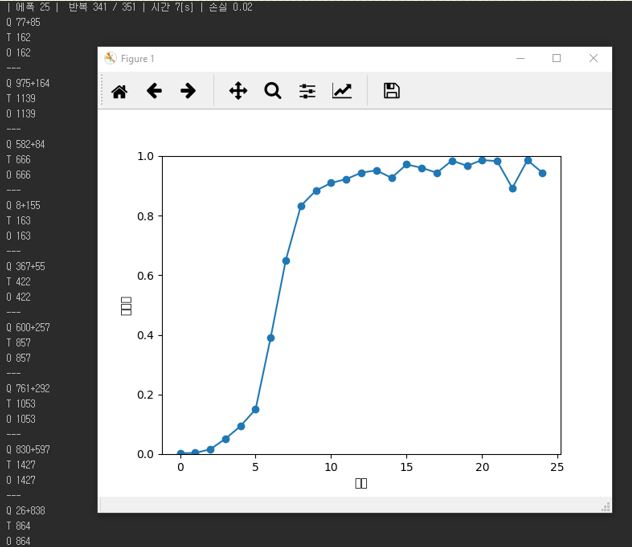
Task: Click the x-axis title below the plot
Action: pyautogui.click(x=361, y=483)
